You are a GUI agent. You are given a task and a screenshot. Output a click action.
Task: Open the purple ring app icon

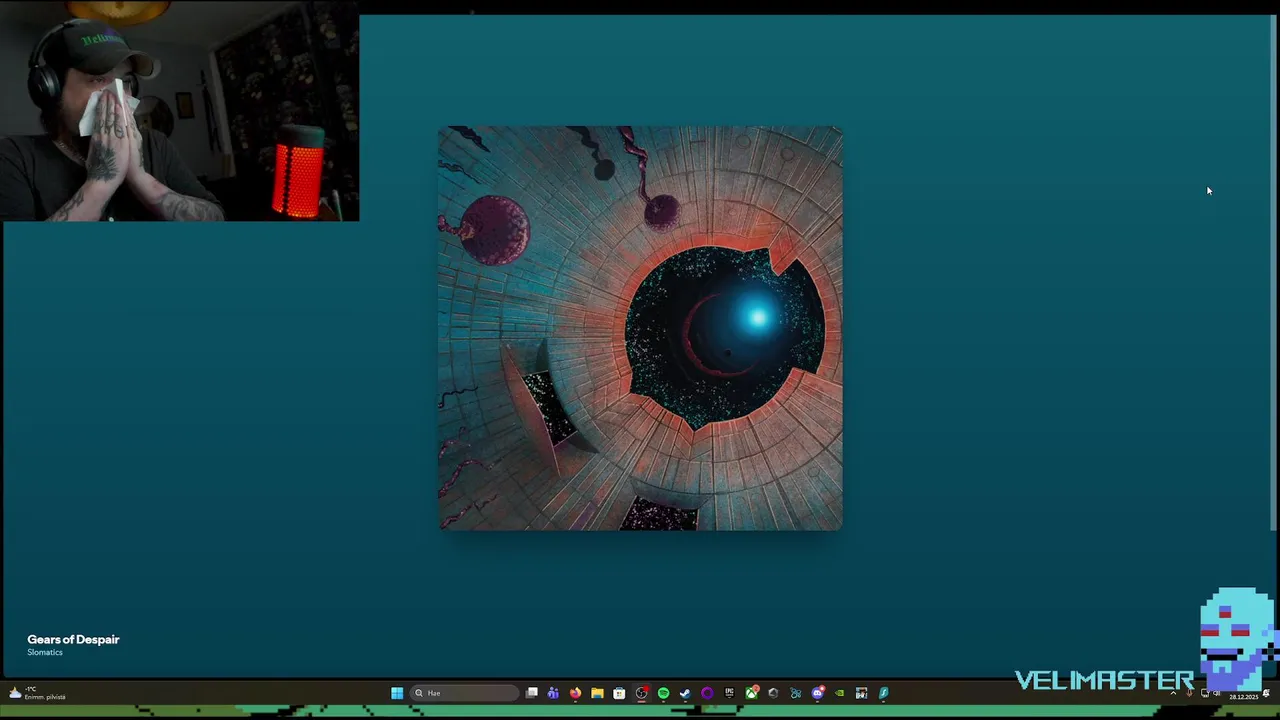[x=707, y=693]
